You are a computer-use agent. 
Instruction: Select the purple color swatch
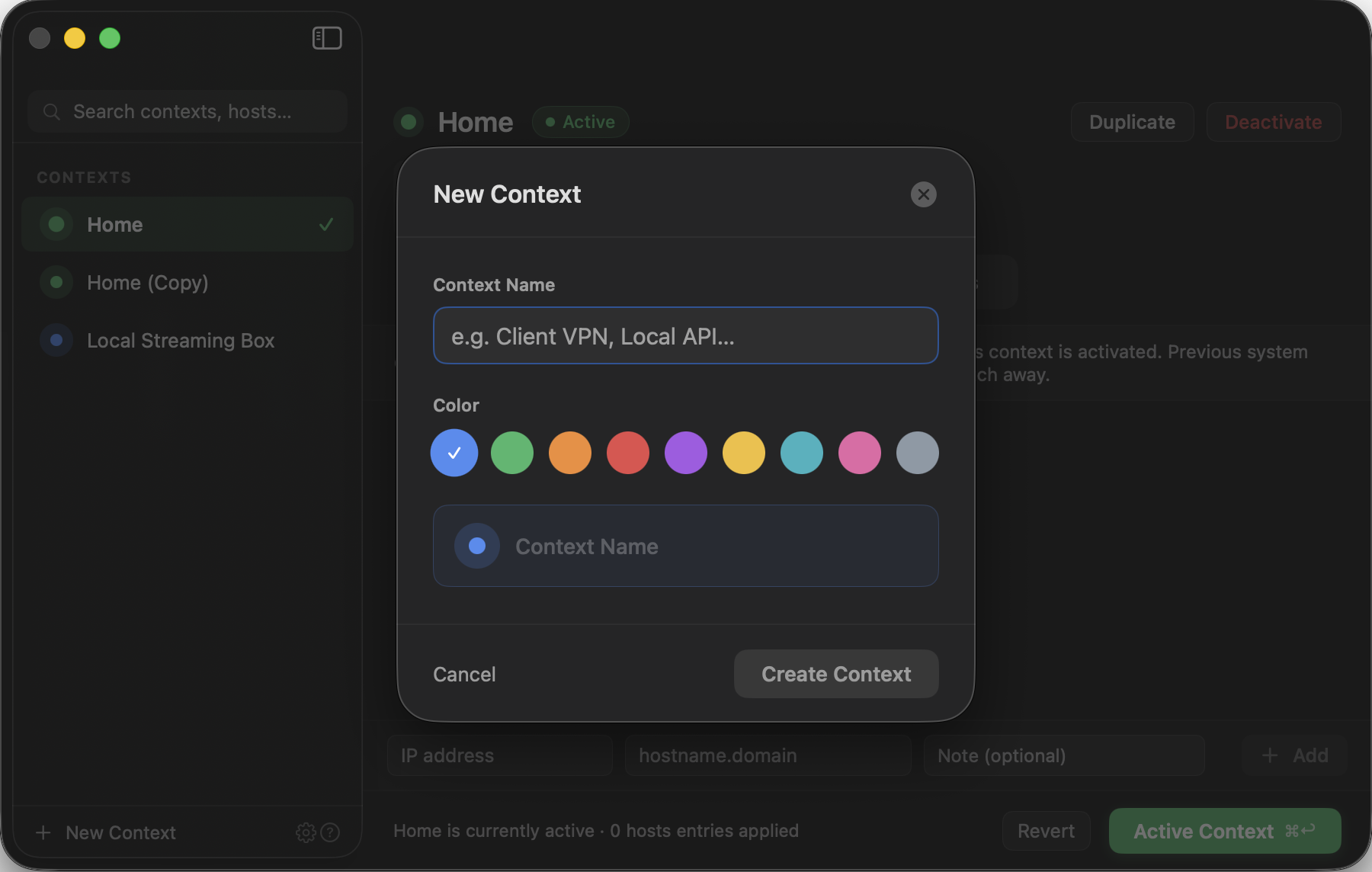(686, 453)
